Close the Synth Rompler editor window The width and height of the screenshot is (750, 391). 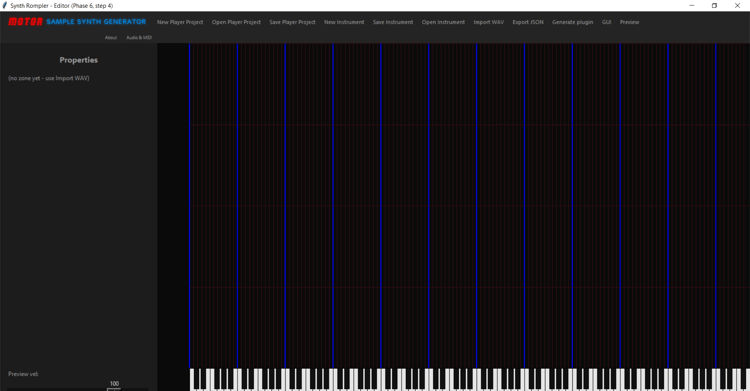(737, 6)
